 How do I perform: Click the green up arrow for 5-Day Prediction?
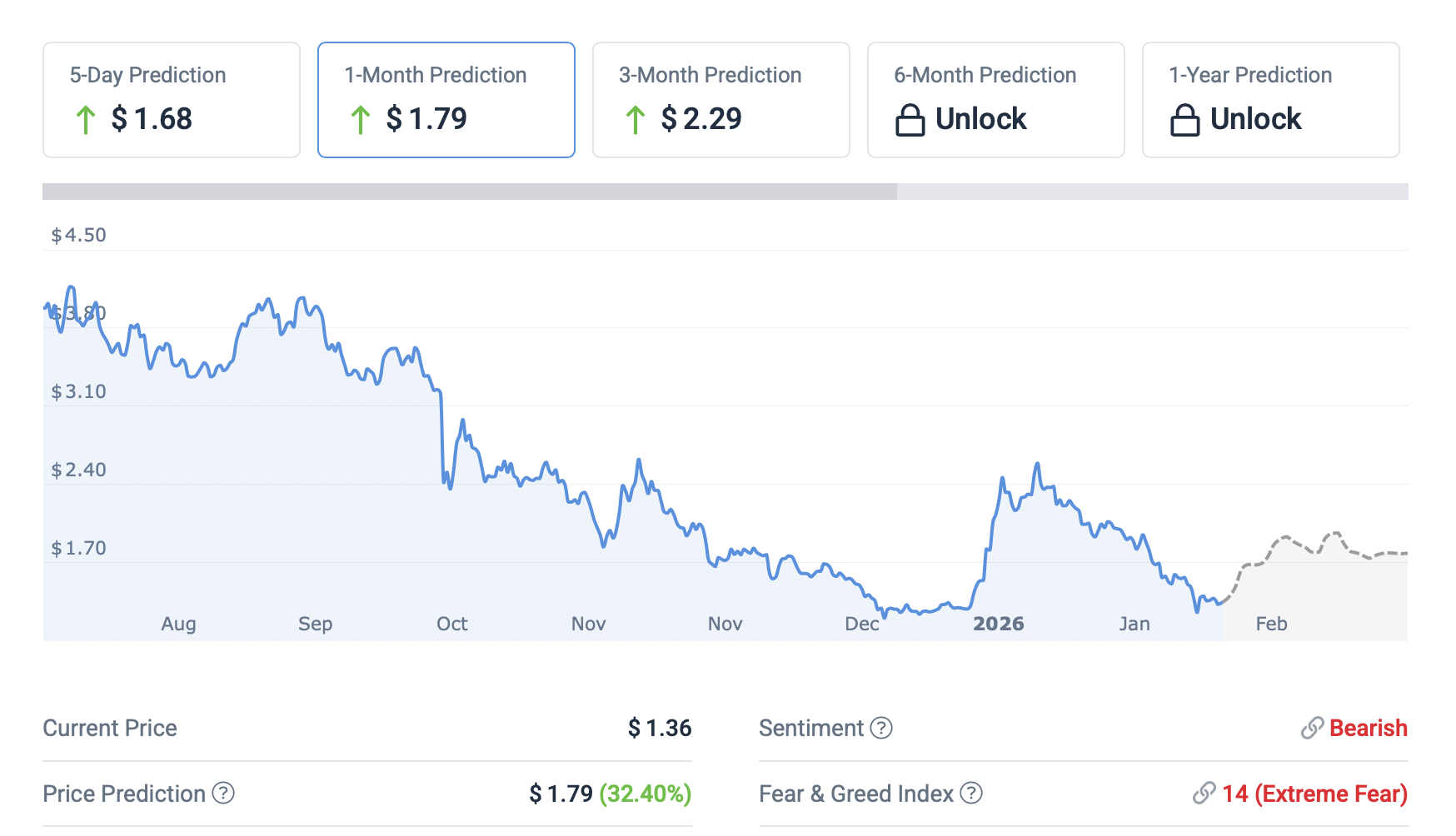[x=85, y=120]
